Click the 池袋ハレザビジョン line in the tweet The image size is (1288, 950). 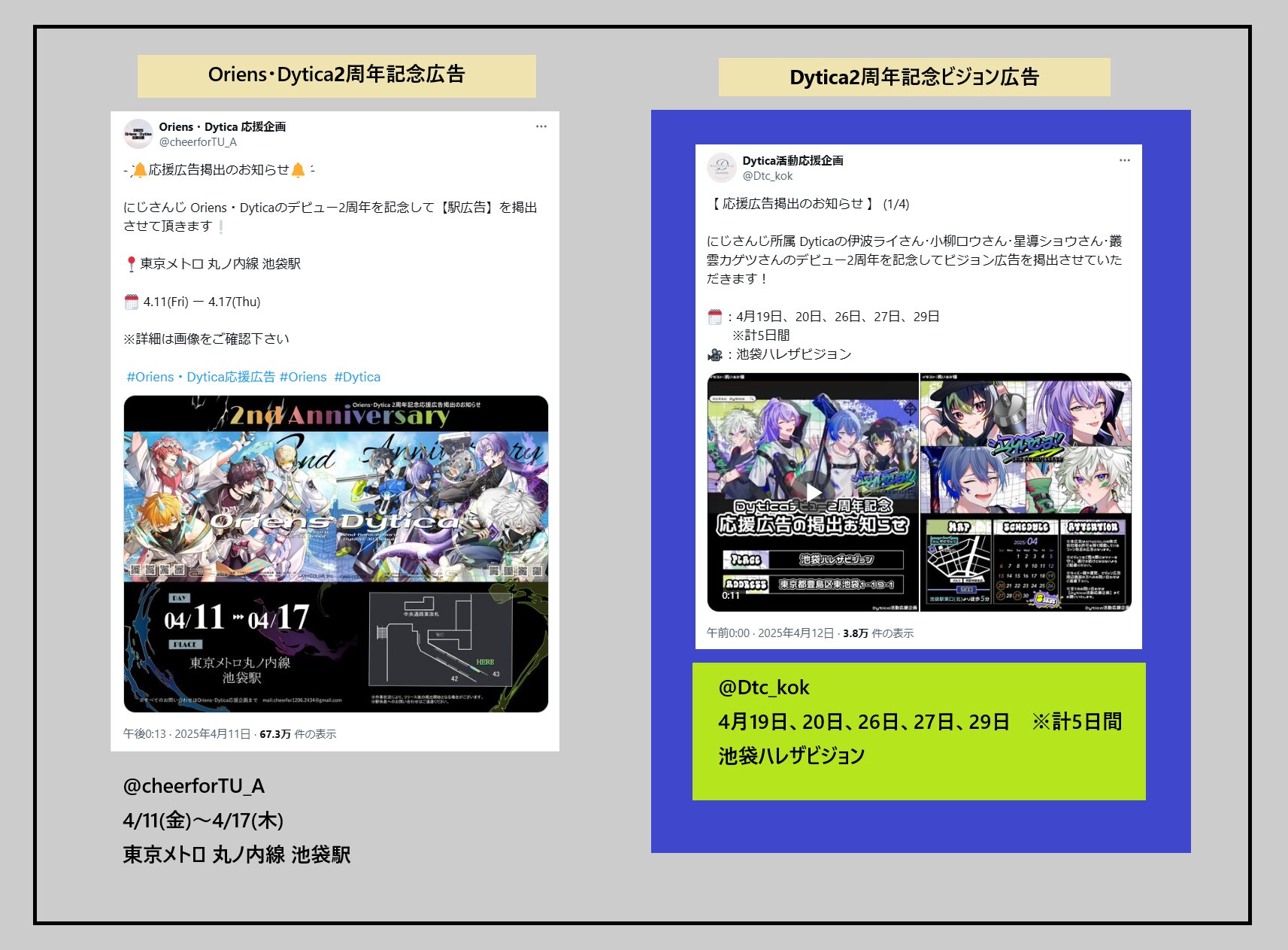pos(779,354)
